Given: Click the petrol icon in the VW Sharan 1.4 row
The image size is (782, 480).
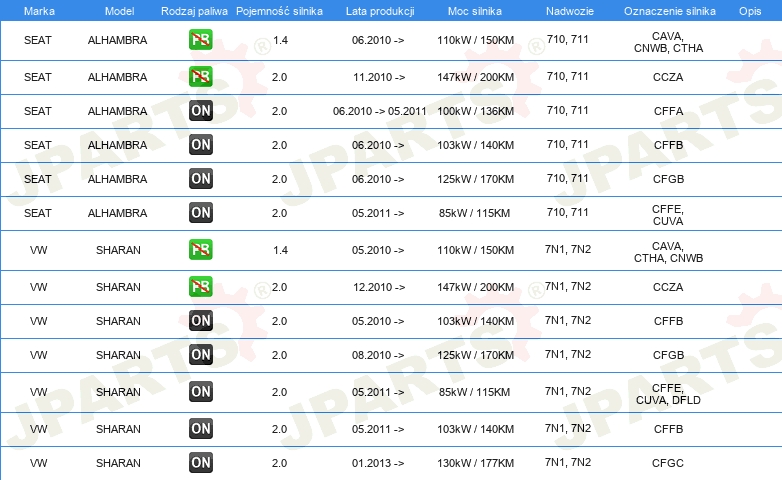Looking at the screenshot, I should click(201, 249).
